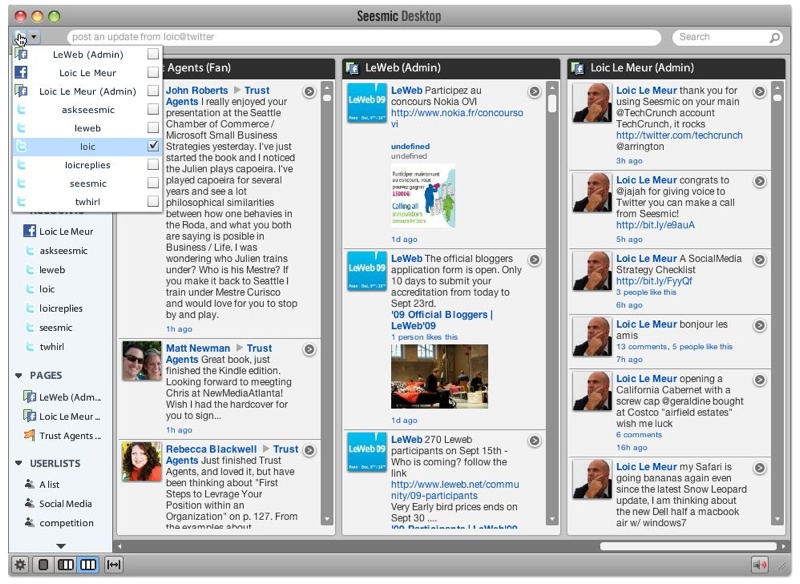
Task: Check the Loic Le Meur (Admin) checkbox
Action: (153, 91)
